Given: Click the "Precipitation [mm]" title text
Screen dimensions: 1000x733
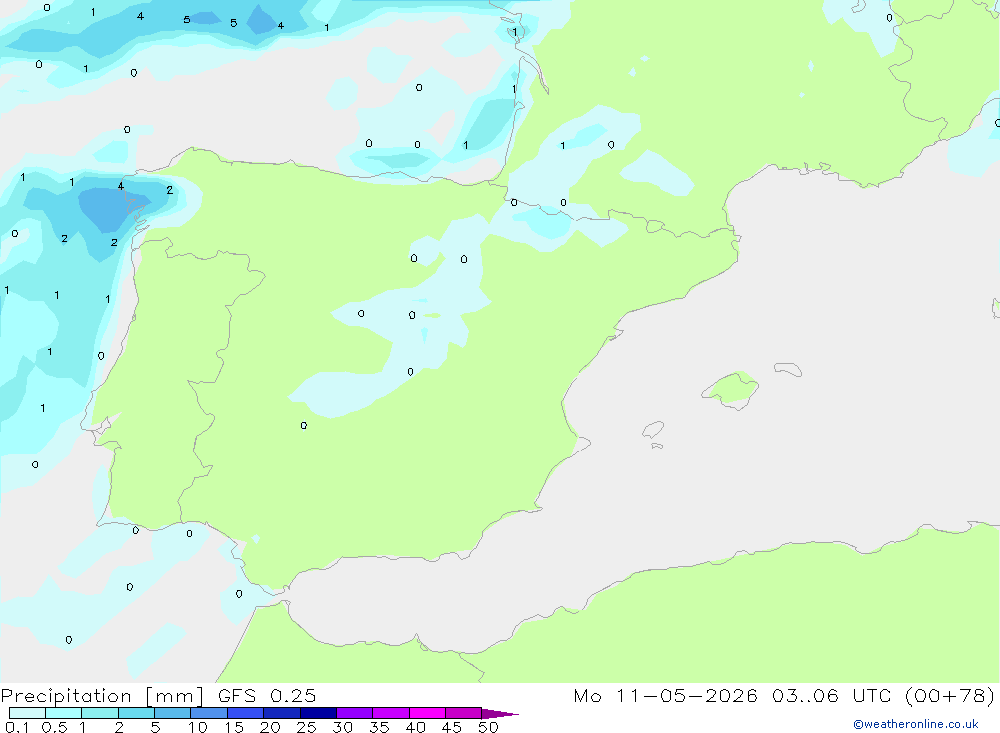Looking at the screenshot, I should [x=102, y=696].
